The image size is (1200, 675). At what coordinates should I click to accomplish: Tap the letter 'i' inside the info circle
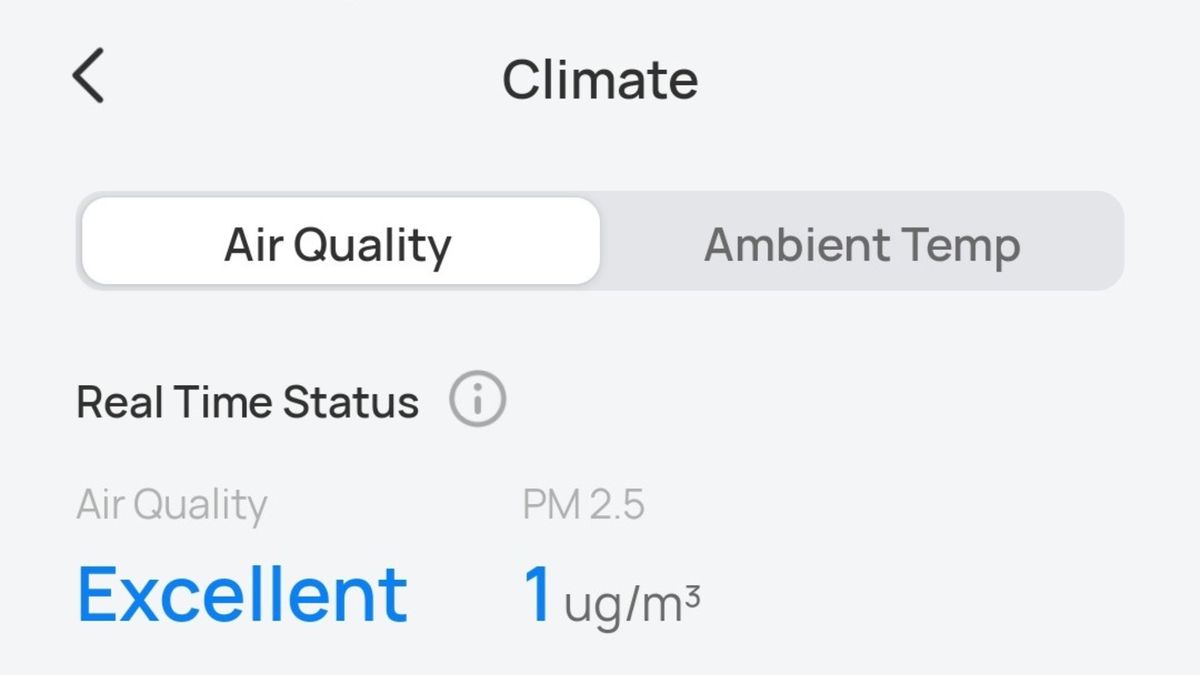477,400
